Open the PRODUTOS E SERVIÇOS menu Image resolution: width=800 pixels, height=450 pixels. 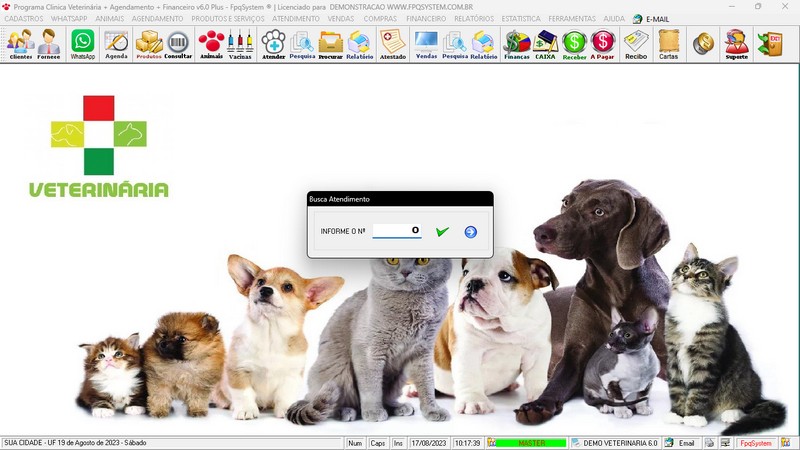pos(228,19)
